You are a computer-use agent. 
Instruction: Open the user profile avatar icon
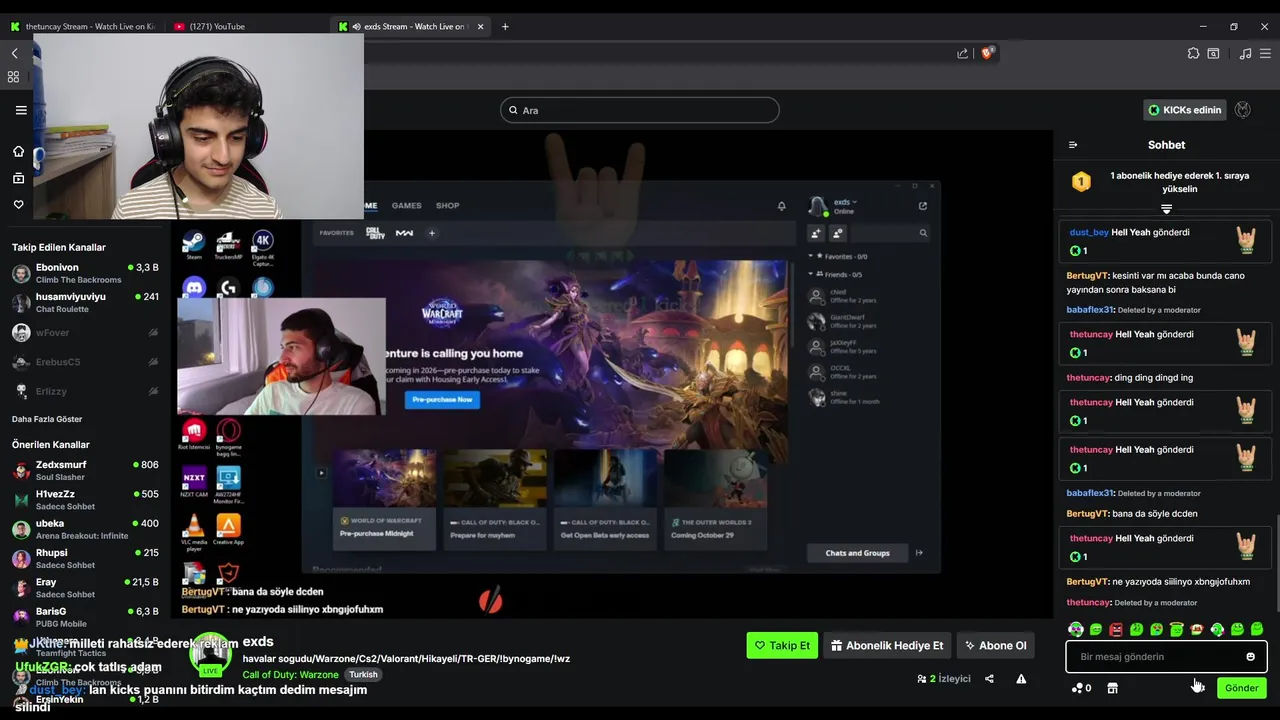tap(1243, 110)
